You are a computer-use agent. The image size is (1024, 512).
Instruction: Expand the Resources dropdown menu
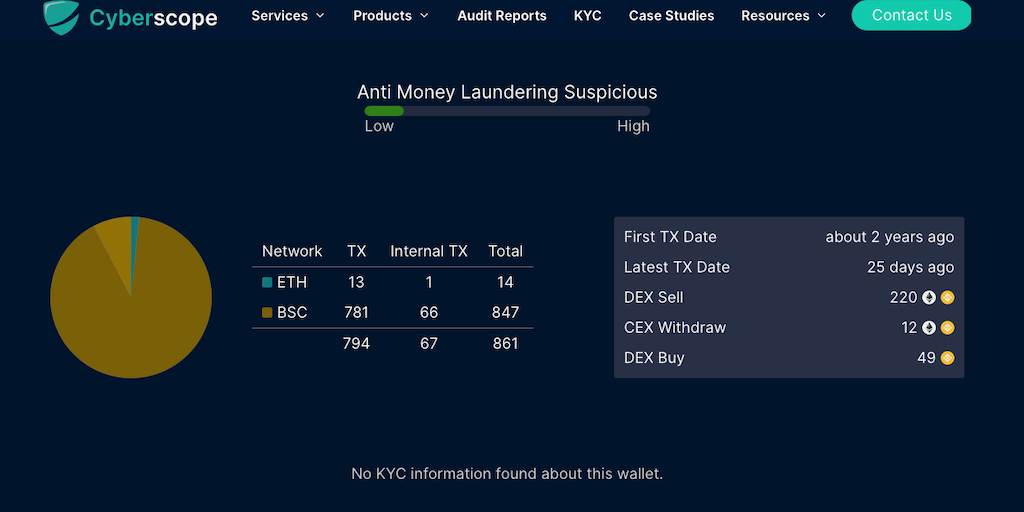pos(783,16)
